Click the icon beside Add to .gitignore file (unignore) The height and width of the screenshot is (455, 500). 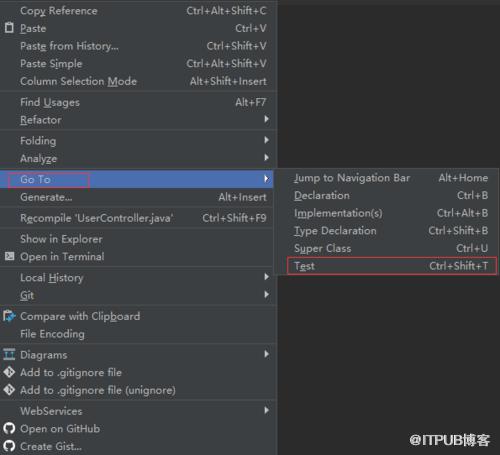click(x=9, y=390)
